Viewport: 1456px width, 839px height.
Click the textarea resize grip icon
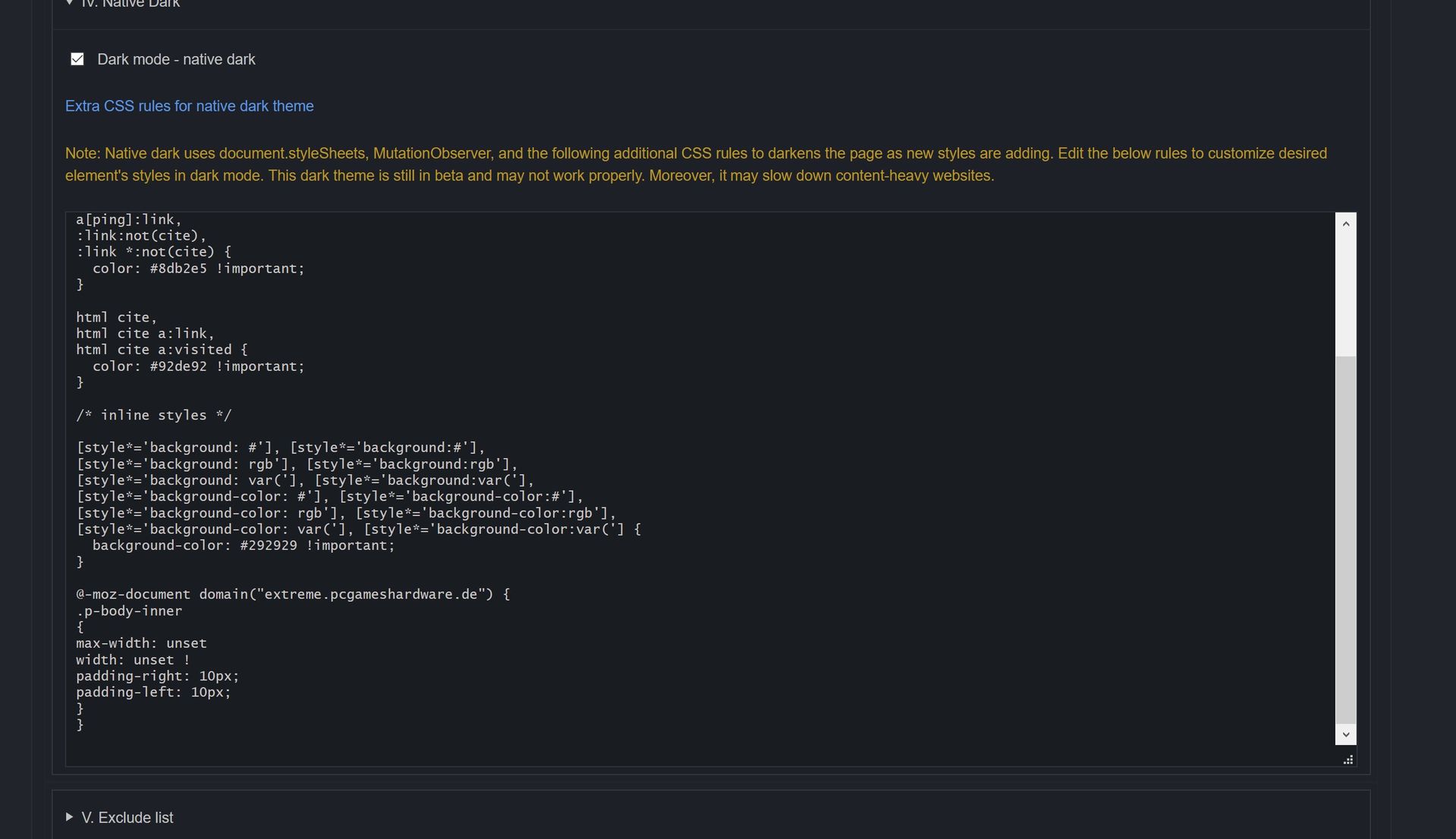click(x=1348, y=759)
